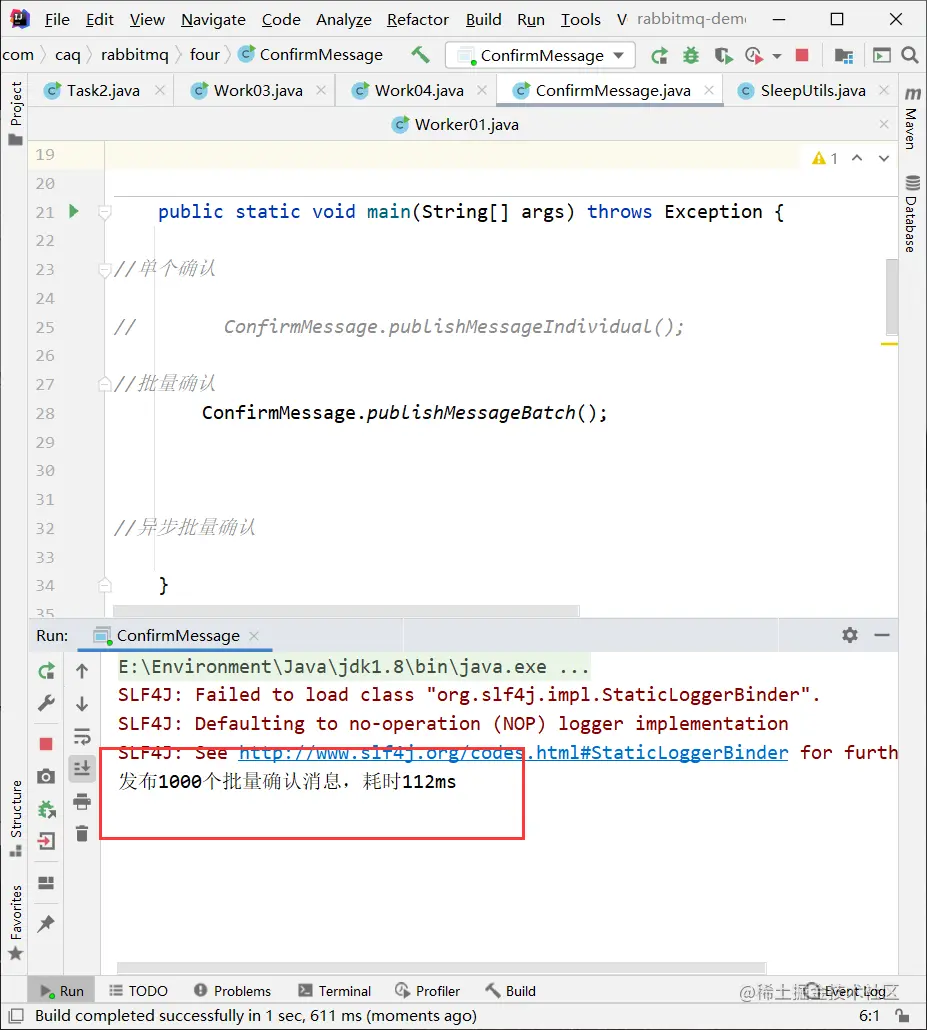Open the Structure side panel
Viewport: 927px width, 1030px height.
(15, 819)
